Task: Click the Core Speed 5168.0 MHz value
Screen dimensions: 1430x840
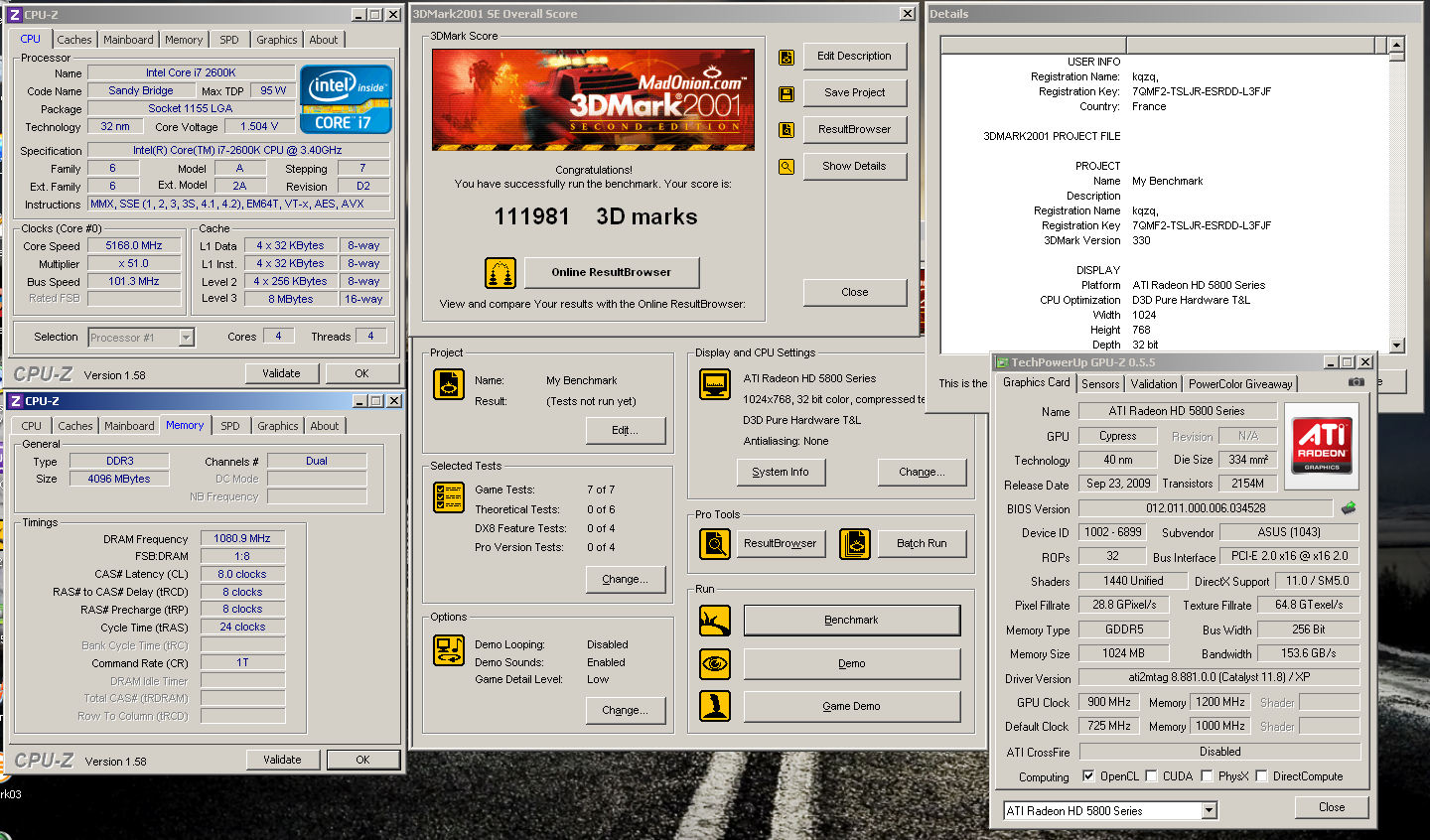Action: pos(135,245)
